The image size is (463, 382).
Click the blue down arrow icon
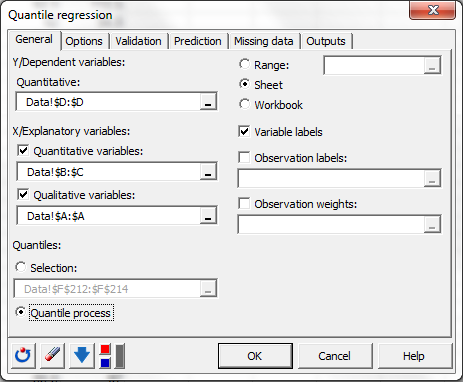point(82,356)
